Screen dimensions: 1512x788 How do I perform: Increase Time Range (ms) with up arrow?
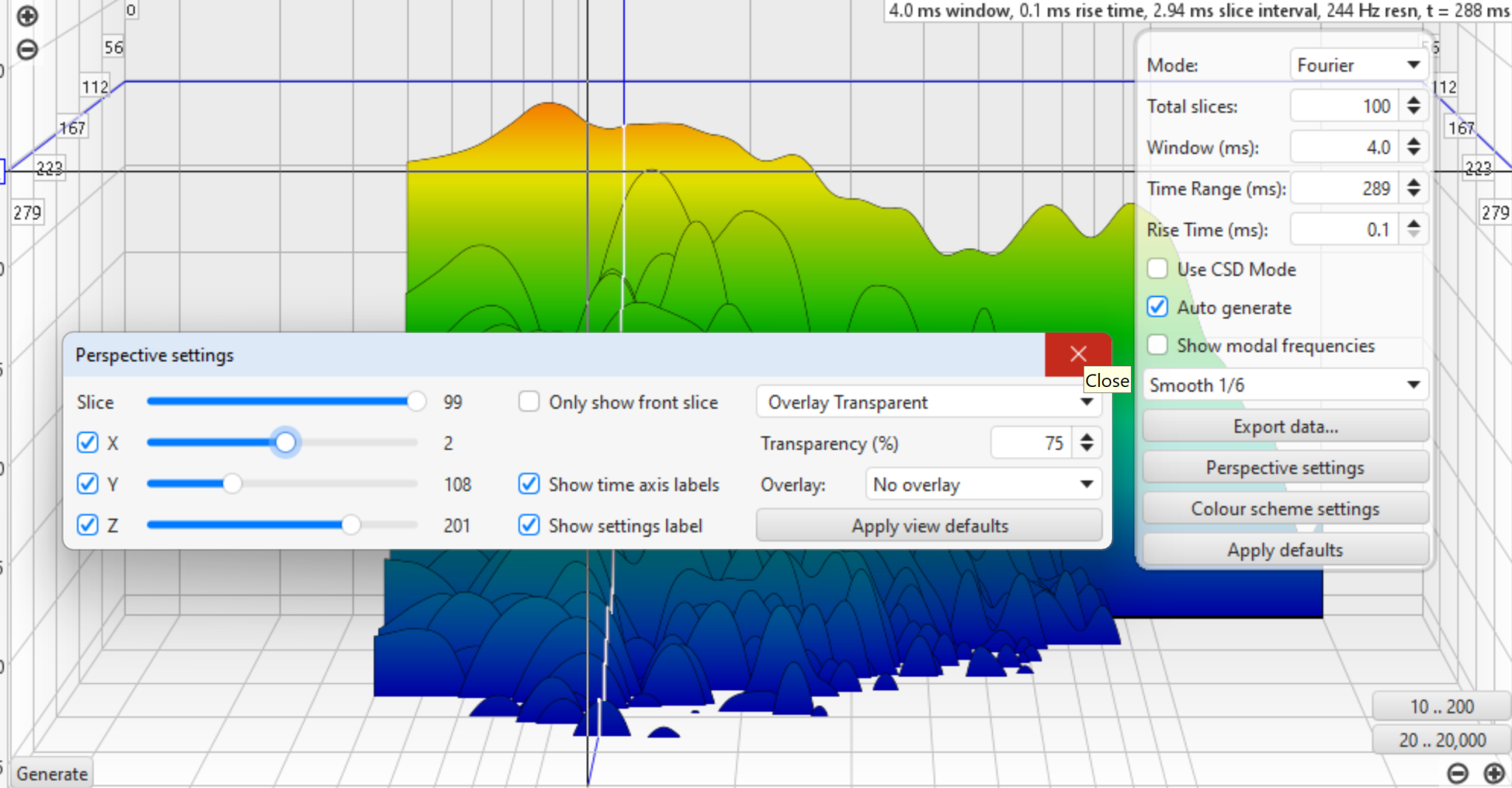click(x=1413, y=183)
